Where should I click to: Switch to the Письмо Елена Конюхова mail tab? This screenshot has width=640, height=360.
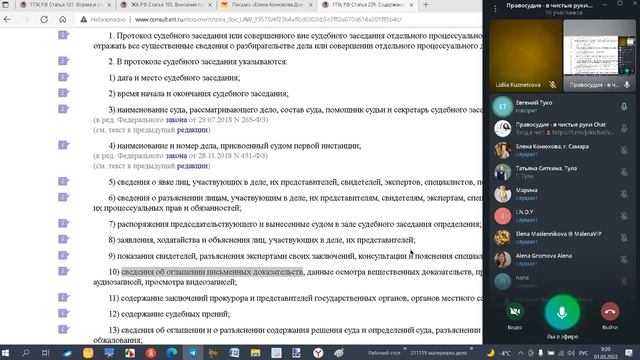[x=266, y=5]
